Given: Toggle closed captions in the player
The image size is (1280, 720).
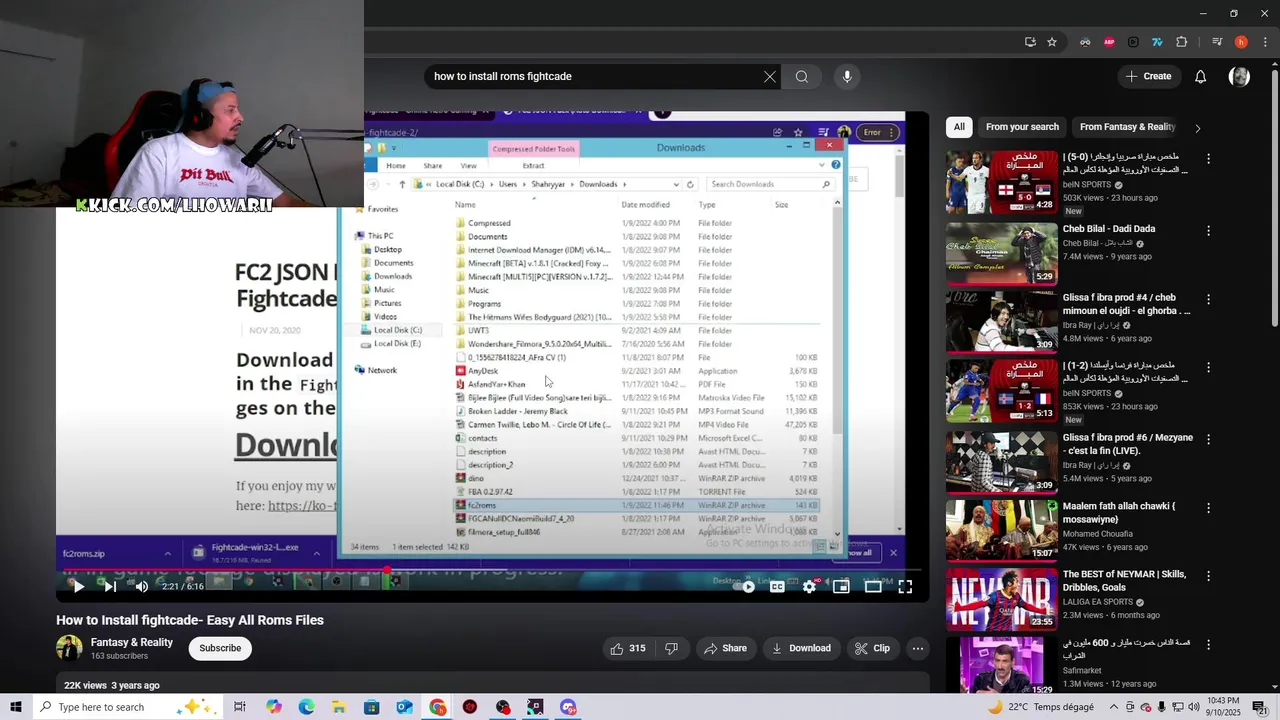Looking at the screenshot, I should tap(777, 587).
